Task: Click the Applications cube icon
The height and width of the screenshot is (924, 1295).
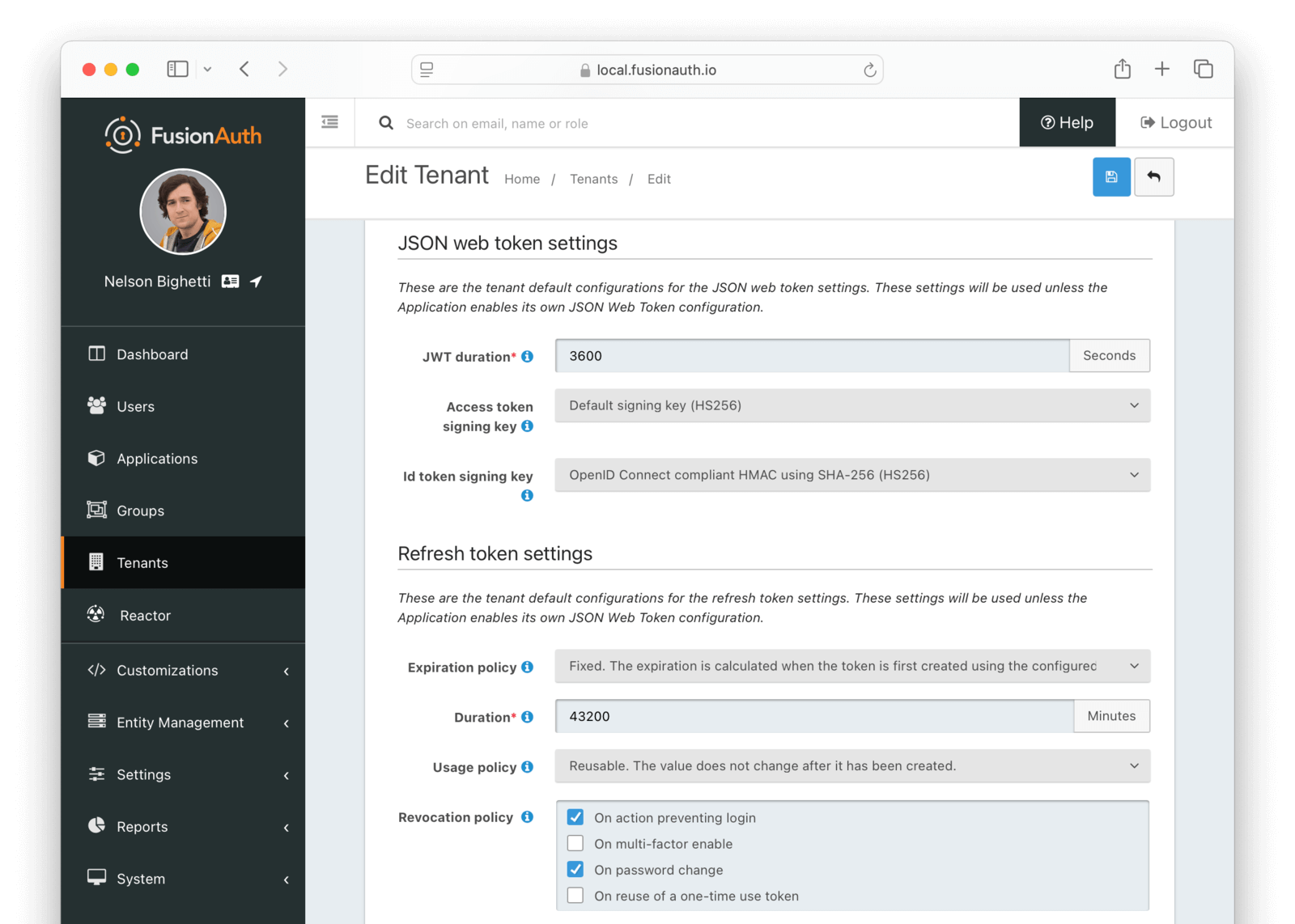Action: pos(96,458)
